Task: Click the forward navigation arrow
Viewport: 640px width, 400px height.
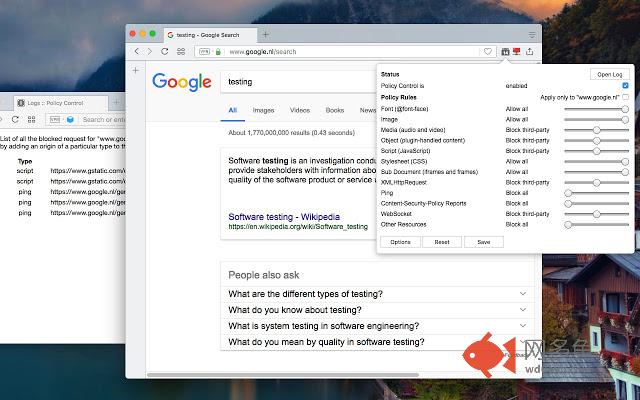Action: point(149,51)
